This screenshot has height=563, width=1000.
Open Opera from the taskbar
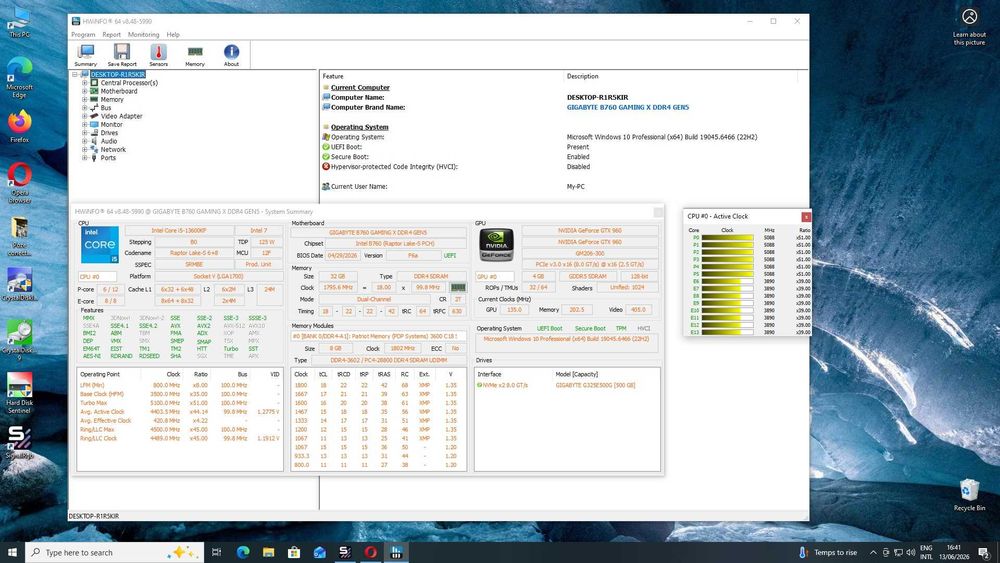371,552
